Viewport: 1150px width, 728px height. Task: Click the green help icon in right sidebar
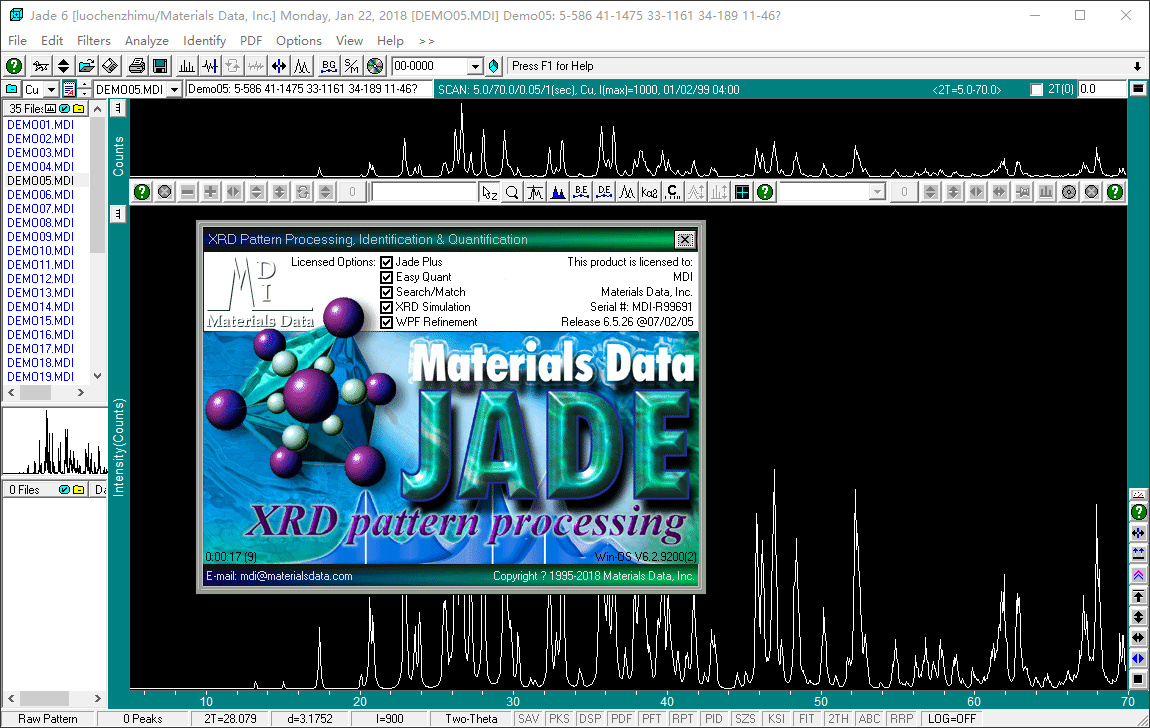[x=1138, y=512]
